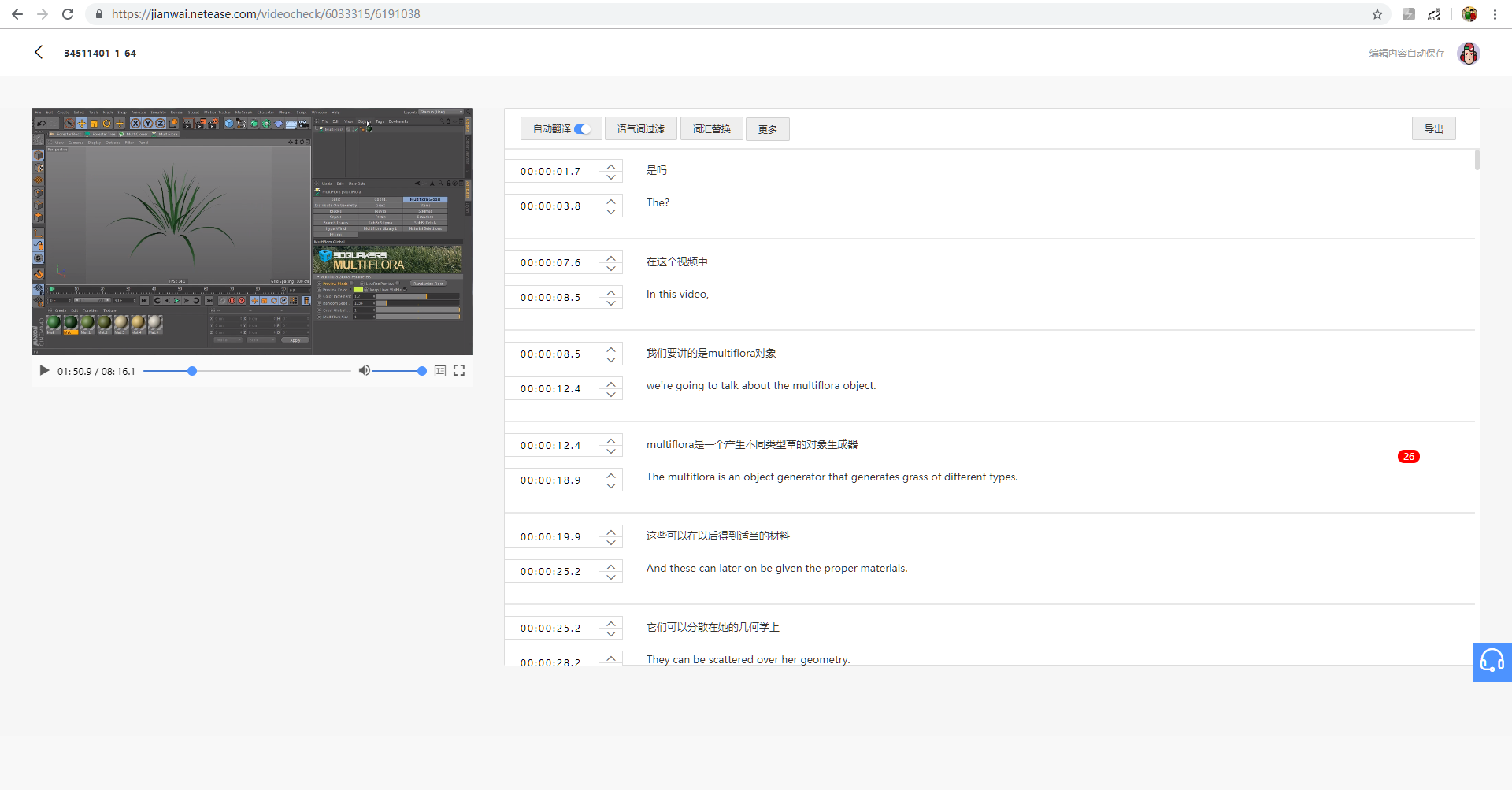The width and height of the screenshot is (1512, 790).
Task: Toggle the subtitle display icon in the player
Action: (x=440, y=370)
